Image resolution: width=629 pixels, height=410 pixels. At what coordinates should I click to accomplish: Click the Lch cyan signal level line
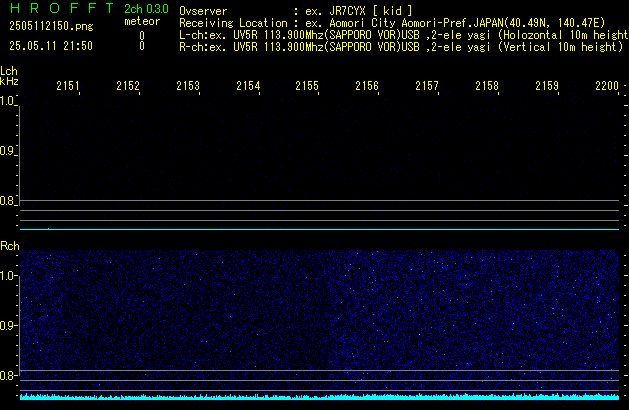tap(319, 229)
